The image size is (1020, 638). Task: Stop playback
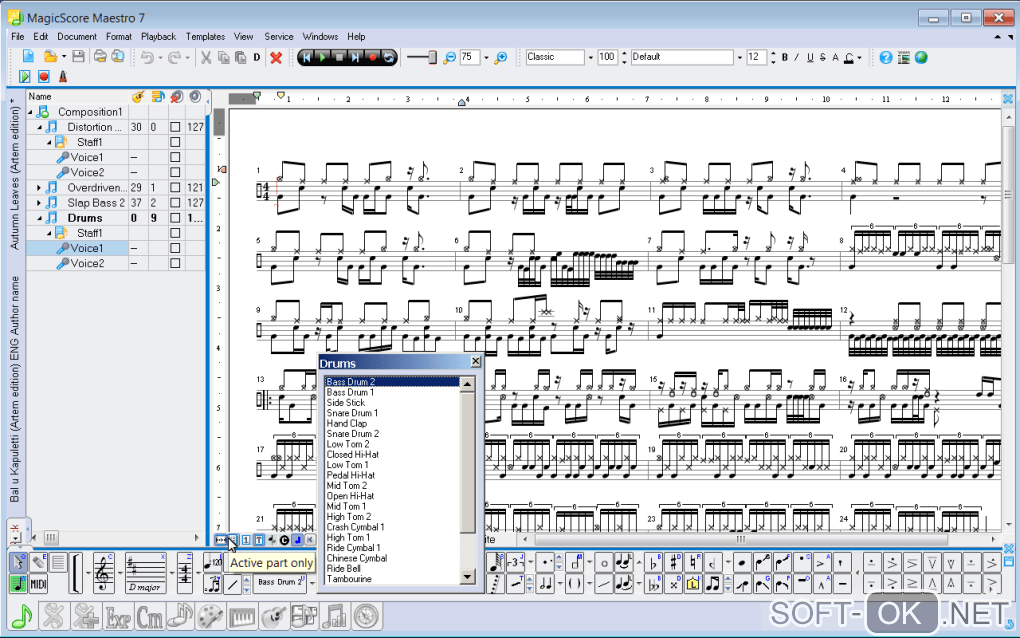[339, 57]
